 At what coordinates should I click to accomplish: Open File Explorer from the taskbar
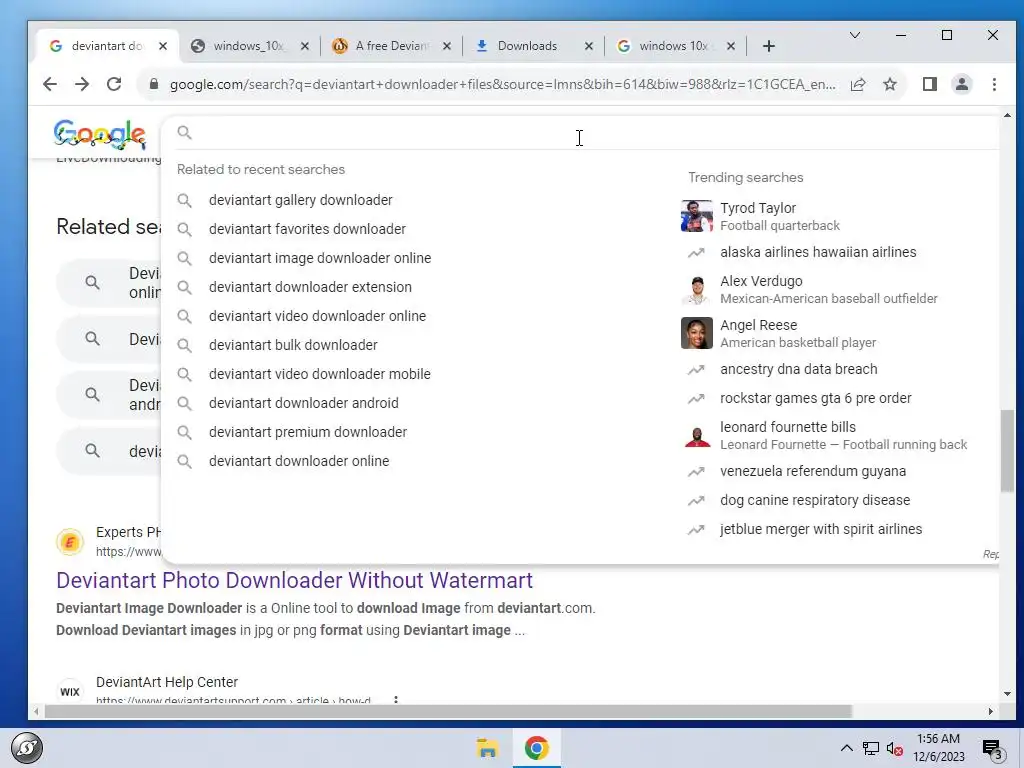[x=487, y=748]
